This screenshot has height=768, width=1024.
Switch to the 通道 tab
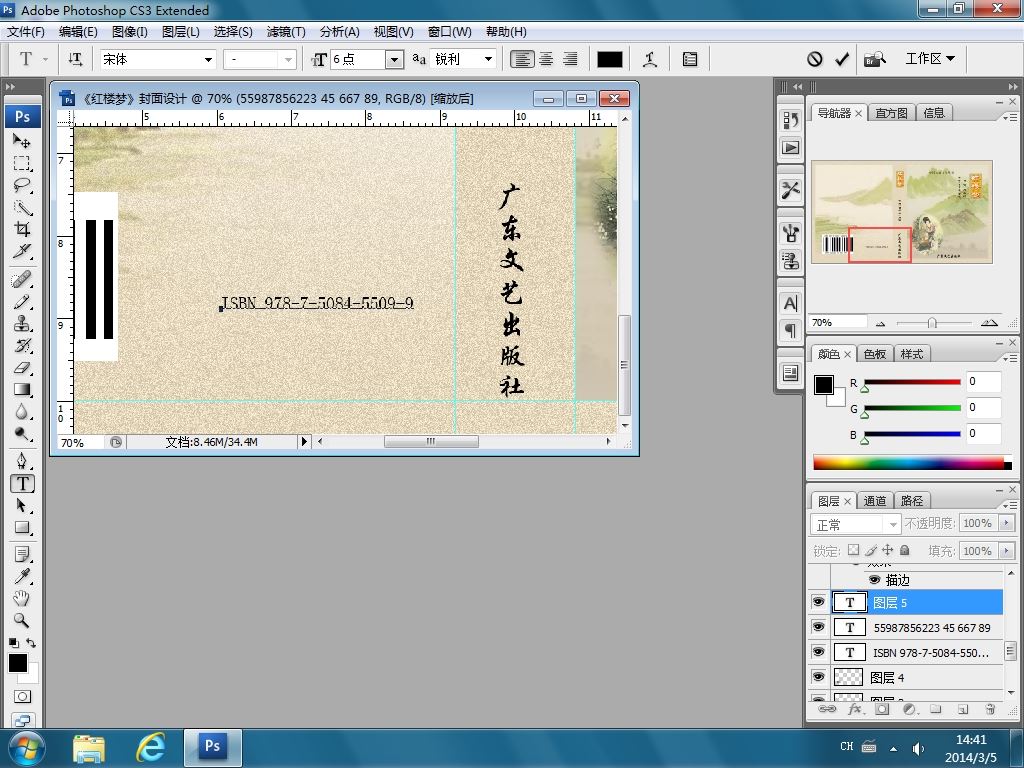click(x=874, y=501)
